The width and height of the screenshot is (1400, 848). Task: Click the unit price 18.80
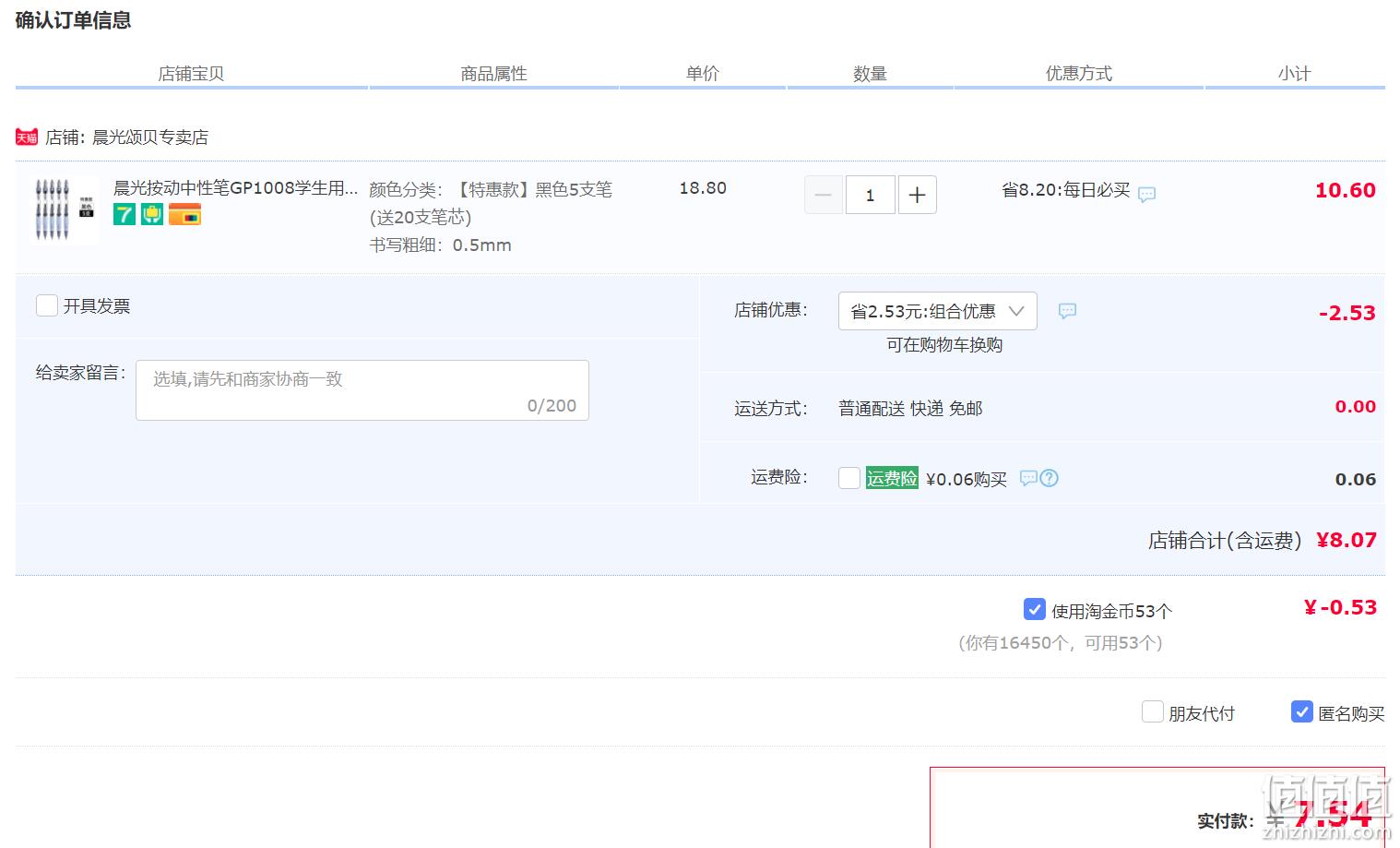tap(703, 188)
